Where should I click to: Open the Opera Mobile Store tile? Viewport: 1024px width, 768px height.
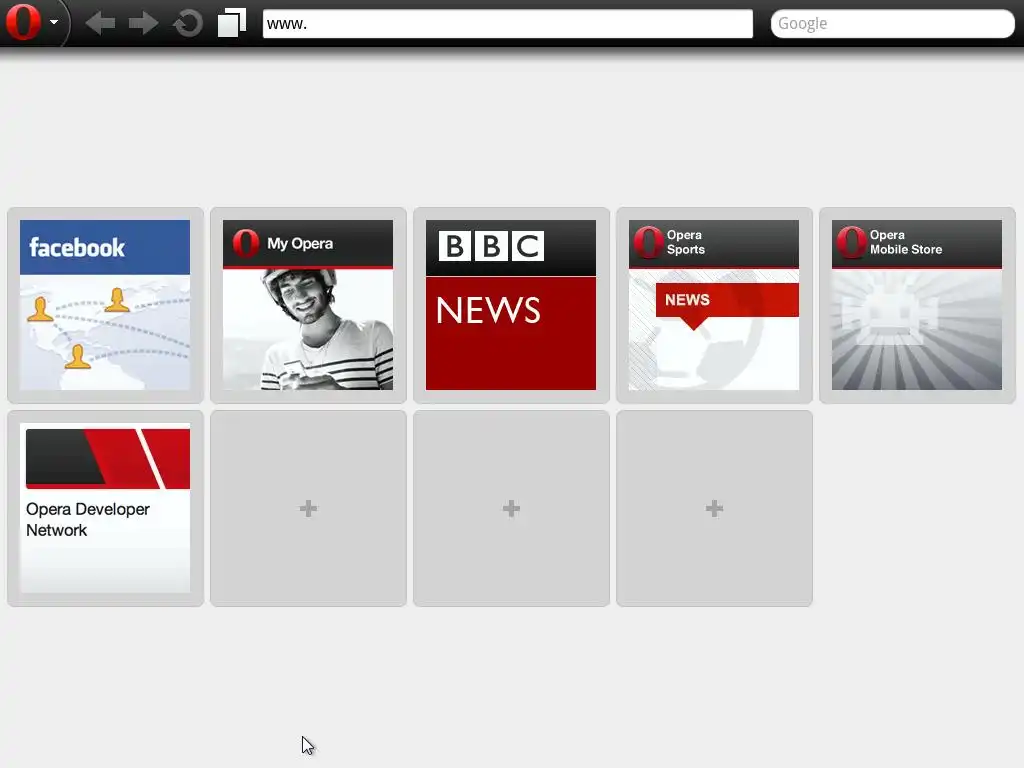point(918,305)
